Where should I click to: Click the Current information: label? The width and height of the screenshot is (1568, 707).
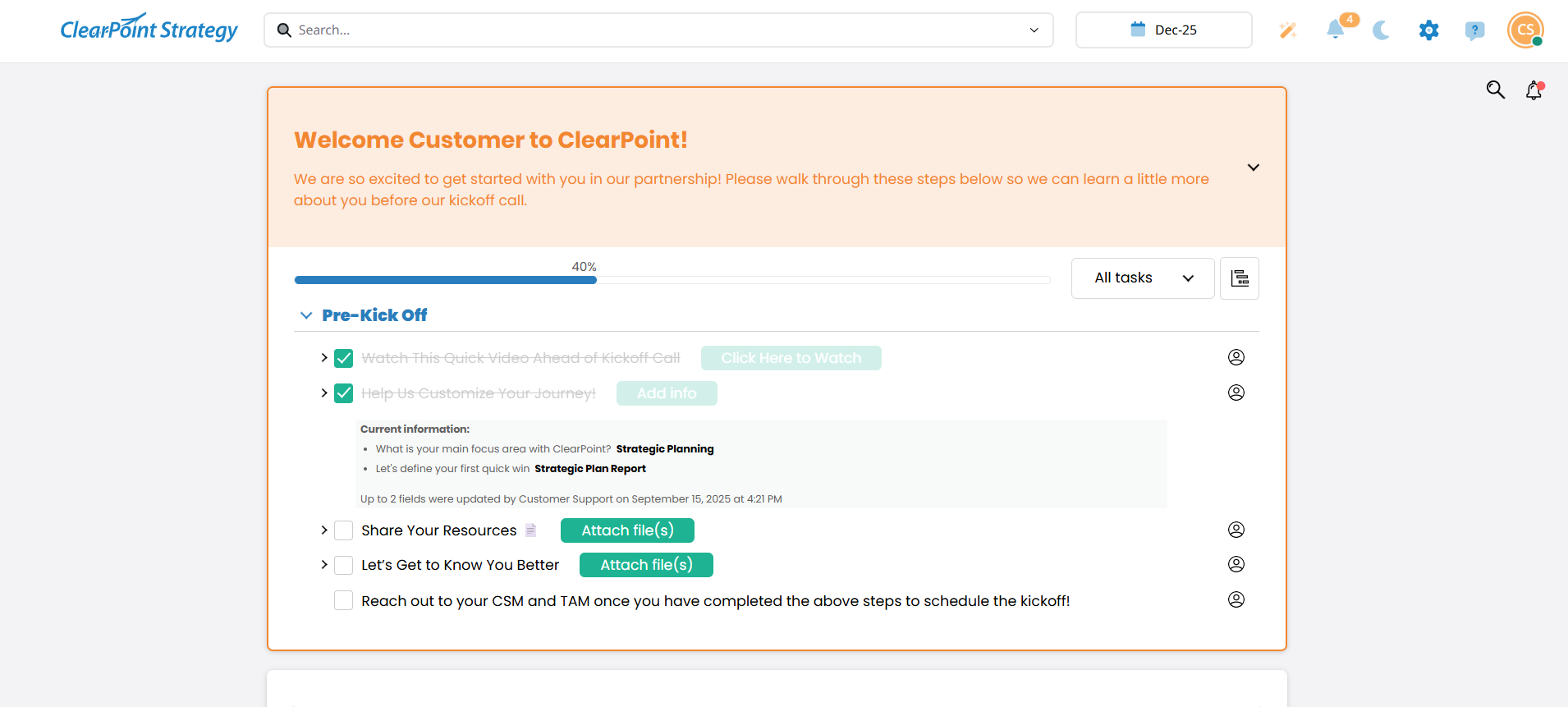pyautogui.click(x=415, y=429)
